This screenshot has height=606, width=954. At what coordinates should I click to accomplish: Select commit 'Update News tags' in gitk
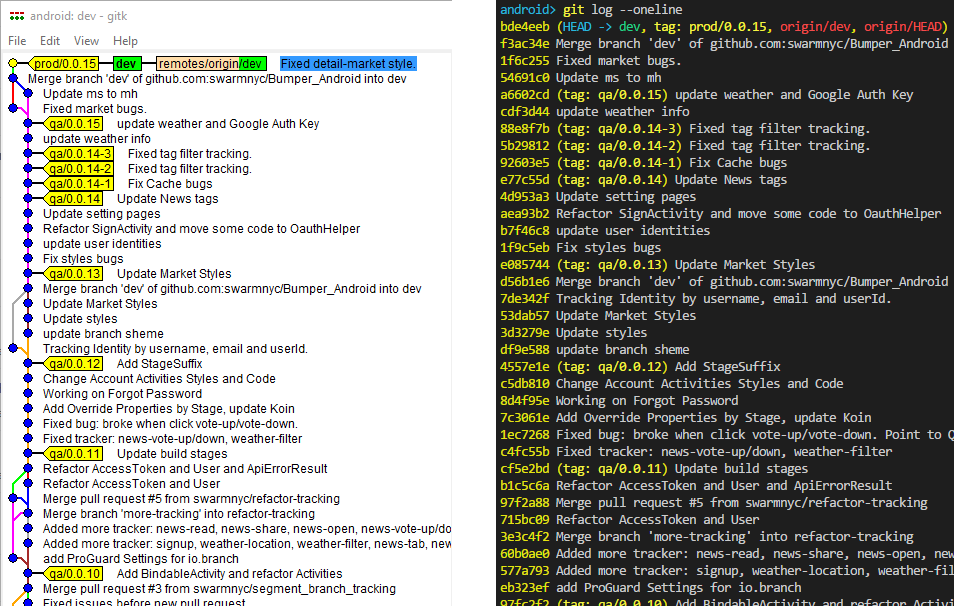point(167,198)
